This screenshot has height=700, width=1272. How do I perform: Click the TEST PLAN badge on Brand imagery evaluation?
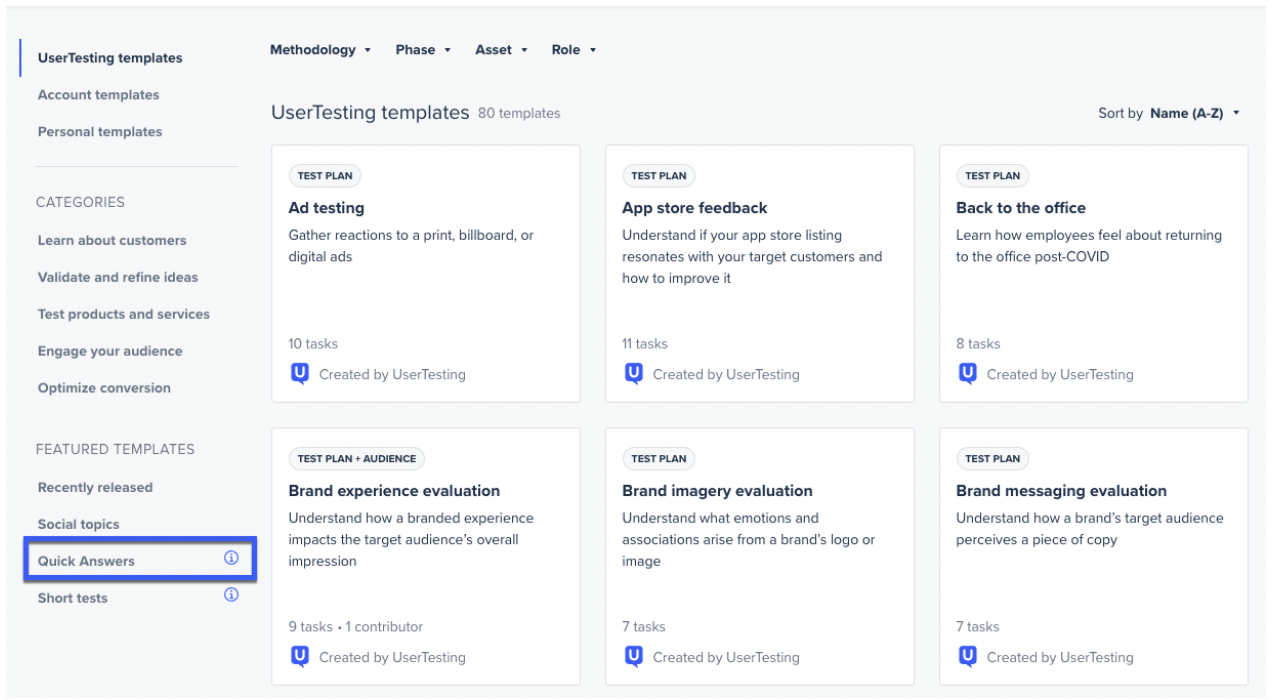click(x=659, y=459)
